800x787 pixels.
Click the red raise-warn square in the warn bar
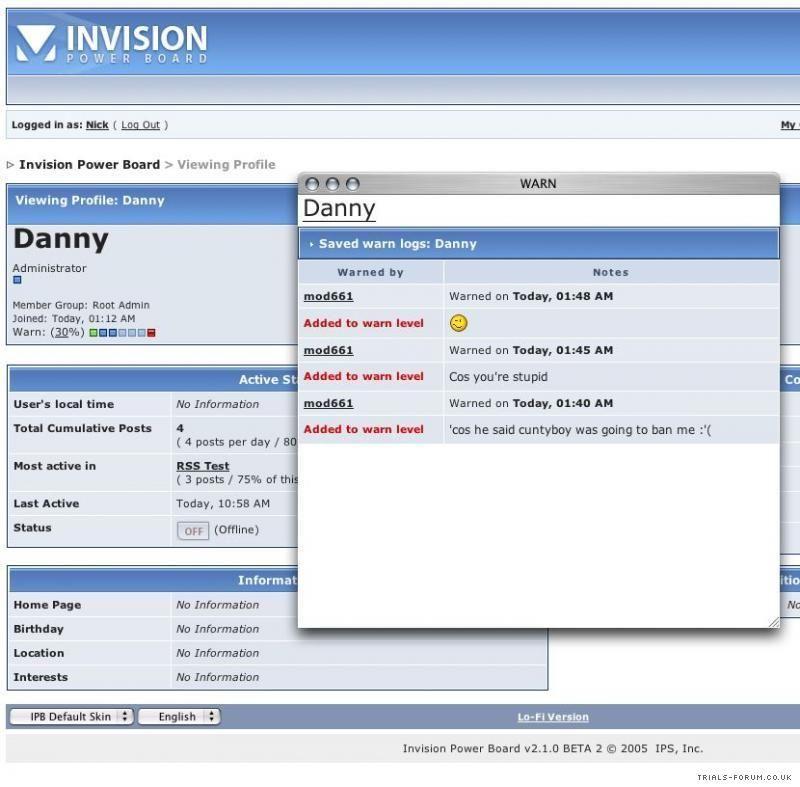click(x=151, y=333)
